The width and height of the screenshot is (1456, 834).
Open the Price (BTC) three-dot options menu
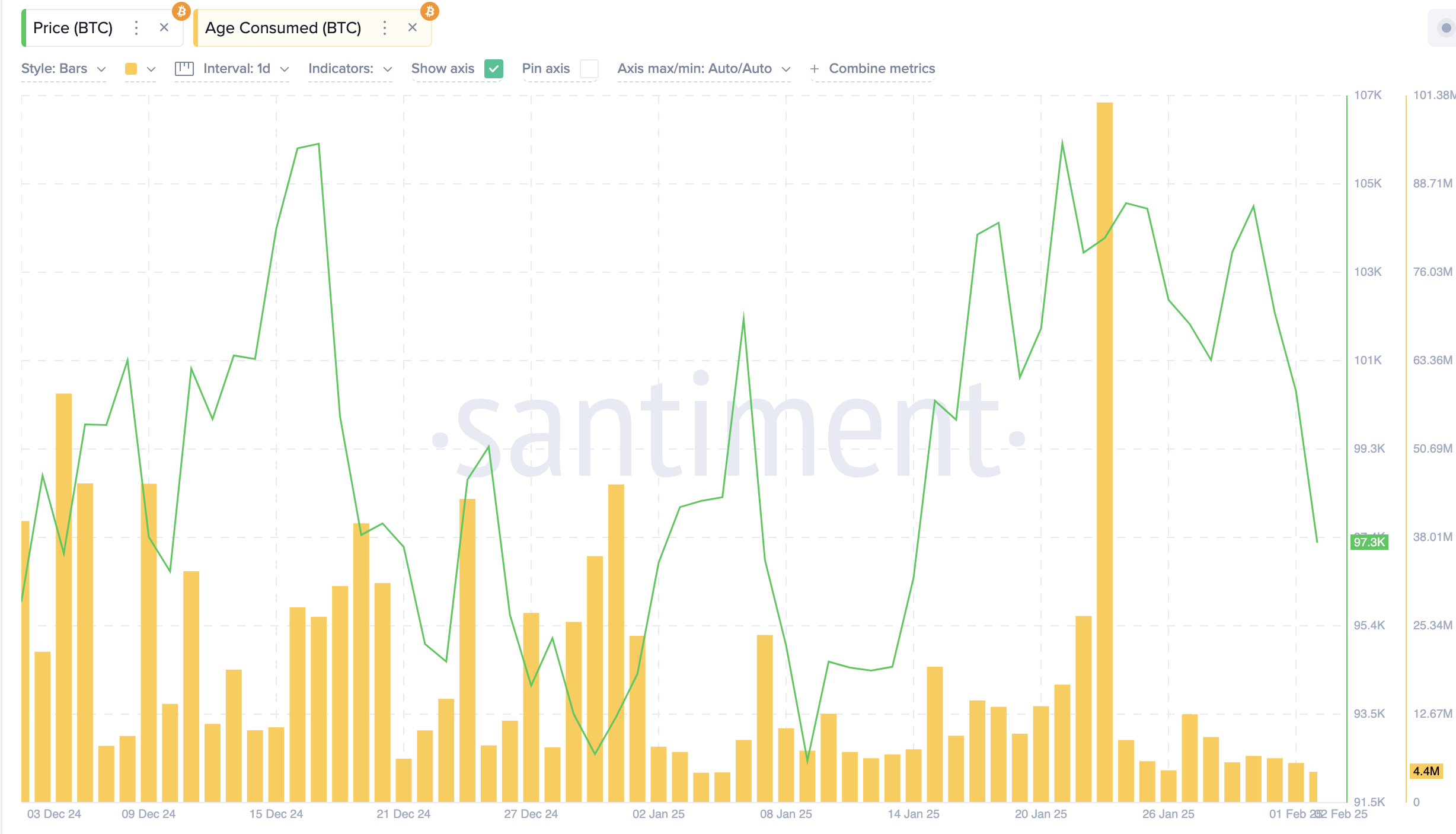pyautogui.click(x=136, y=28)
